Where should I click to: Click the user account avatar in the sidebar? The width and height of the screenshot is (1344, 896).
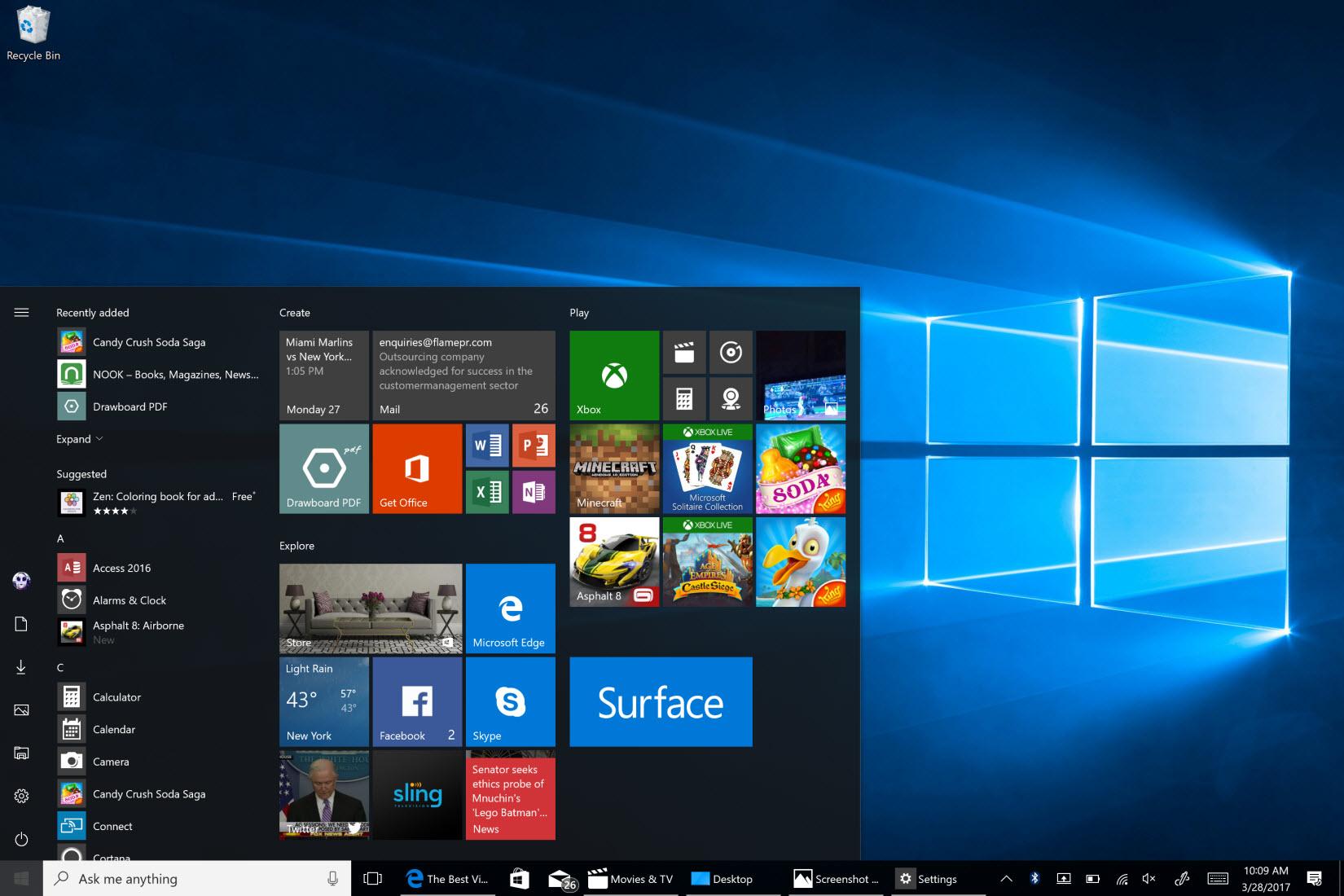(21, 580)
